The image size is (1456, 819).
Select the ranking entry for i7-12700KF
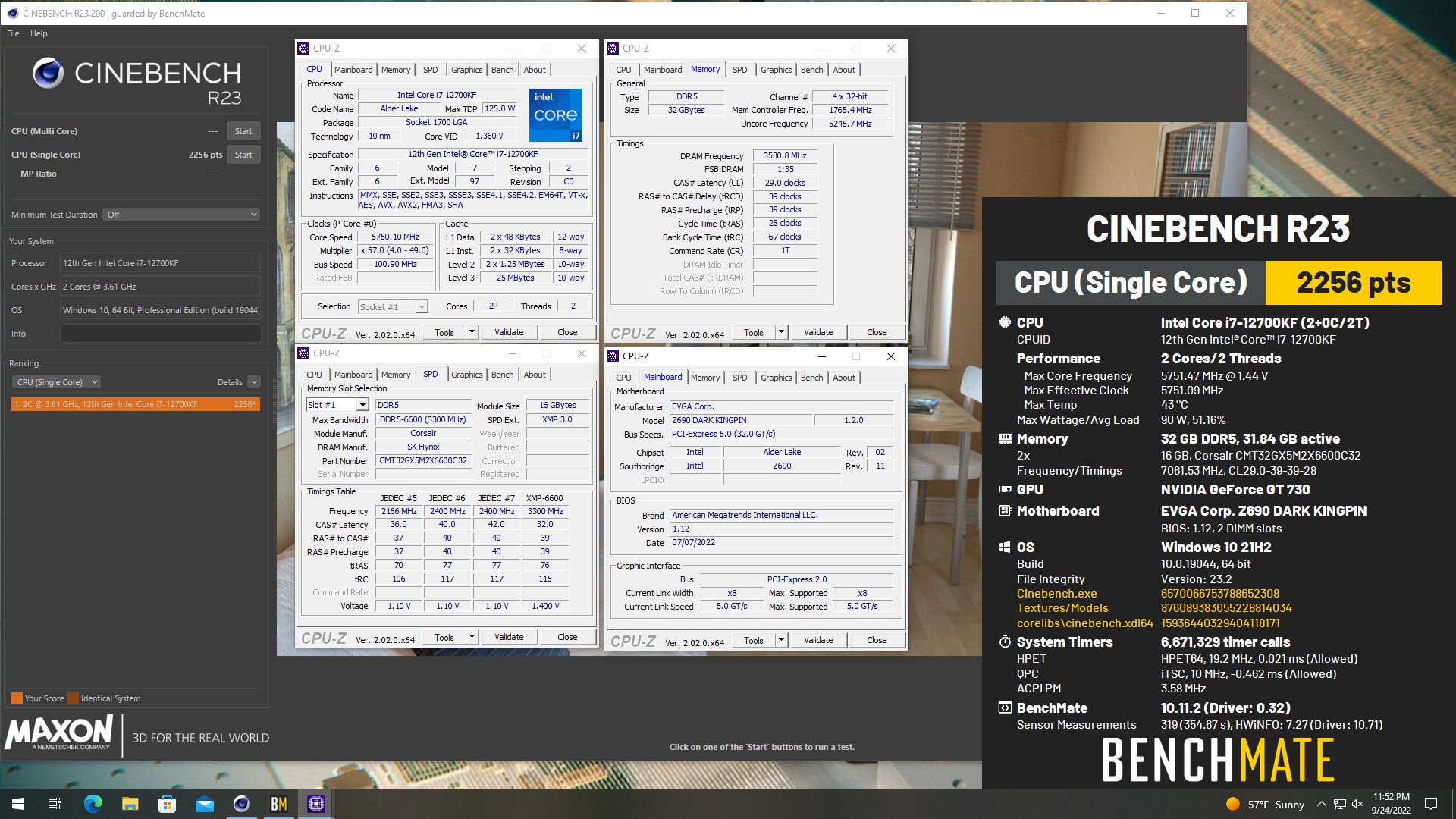[136, 404]
